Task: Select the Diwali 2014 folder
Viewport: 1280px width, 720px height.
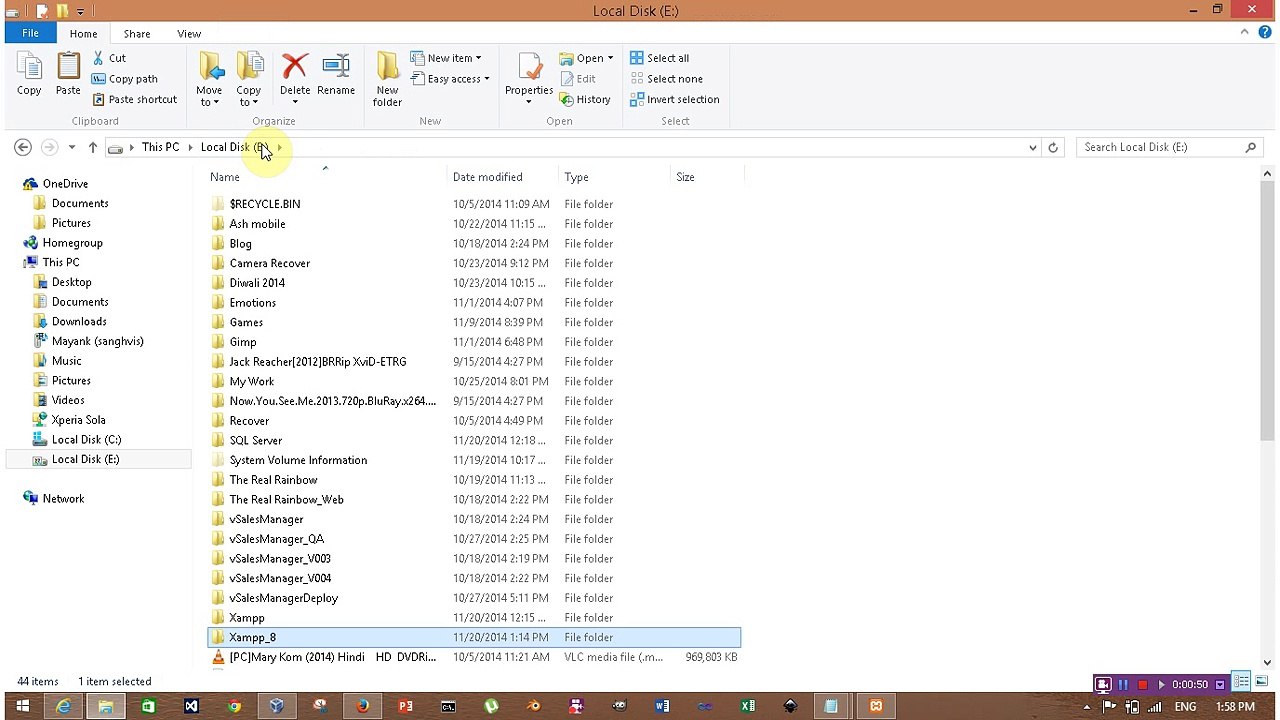Action: pyautogui.click(x=257, y=283)
